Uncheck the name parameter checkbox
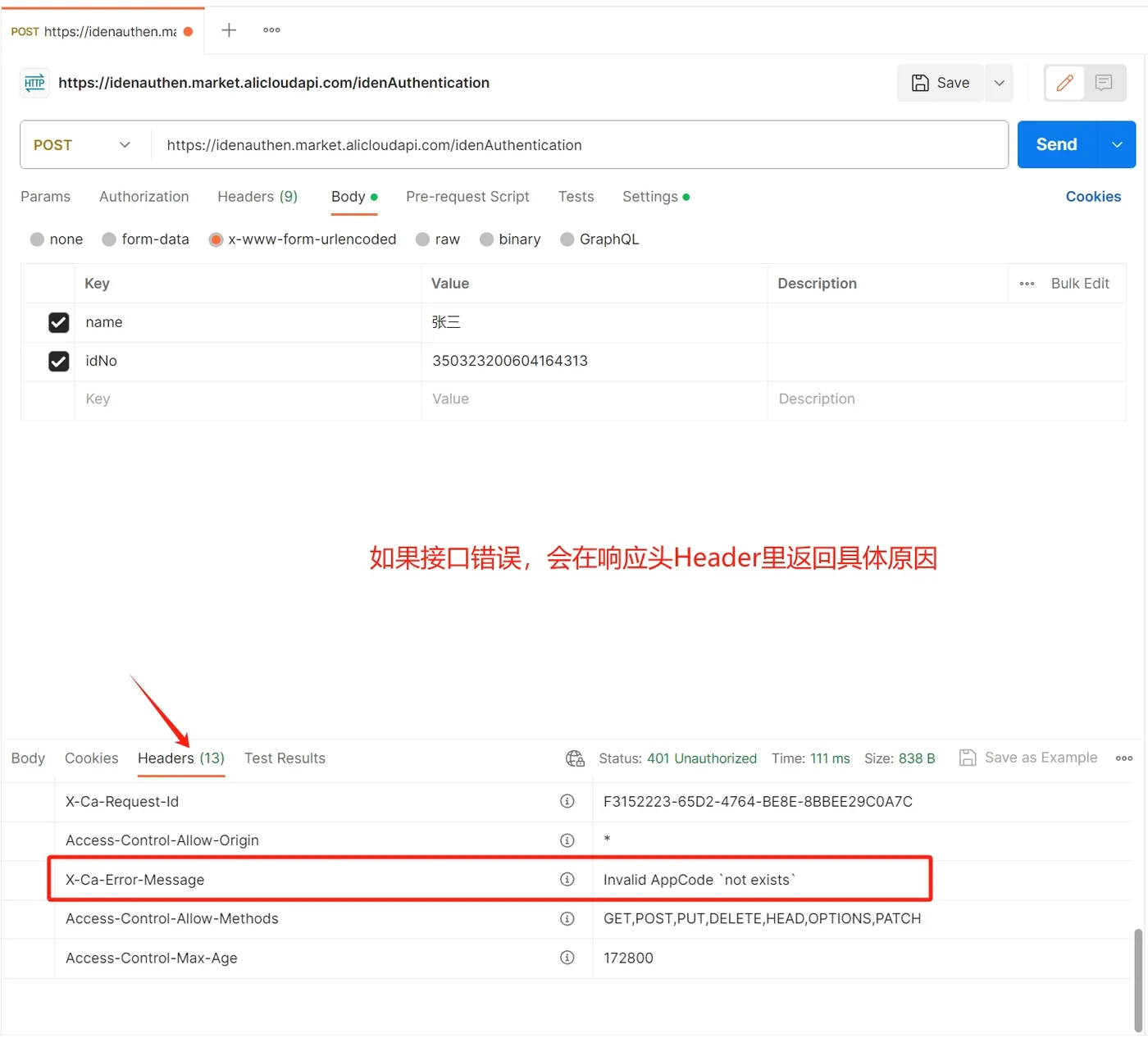Image resolution: width=1148 pixels, height=1038 pixels. pos(58,322)
